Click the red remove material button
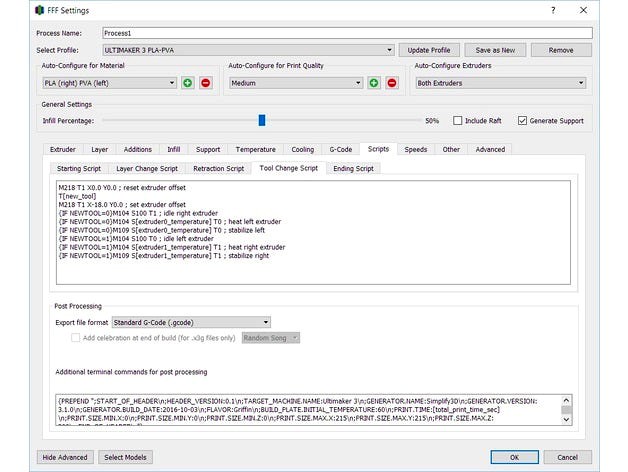Image resolution: width=628 pixels, height=472 pixels. [205, 83]
